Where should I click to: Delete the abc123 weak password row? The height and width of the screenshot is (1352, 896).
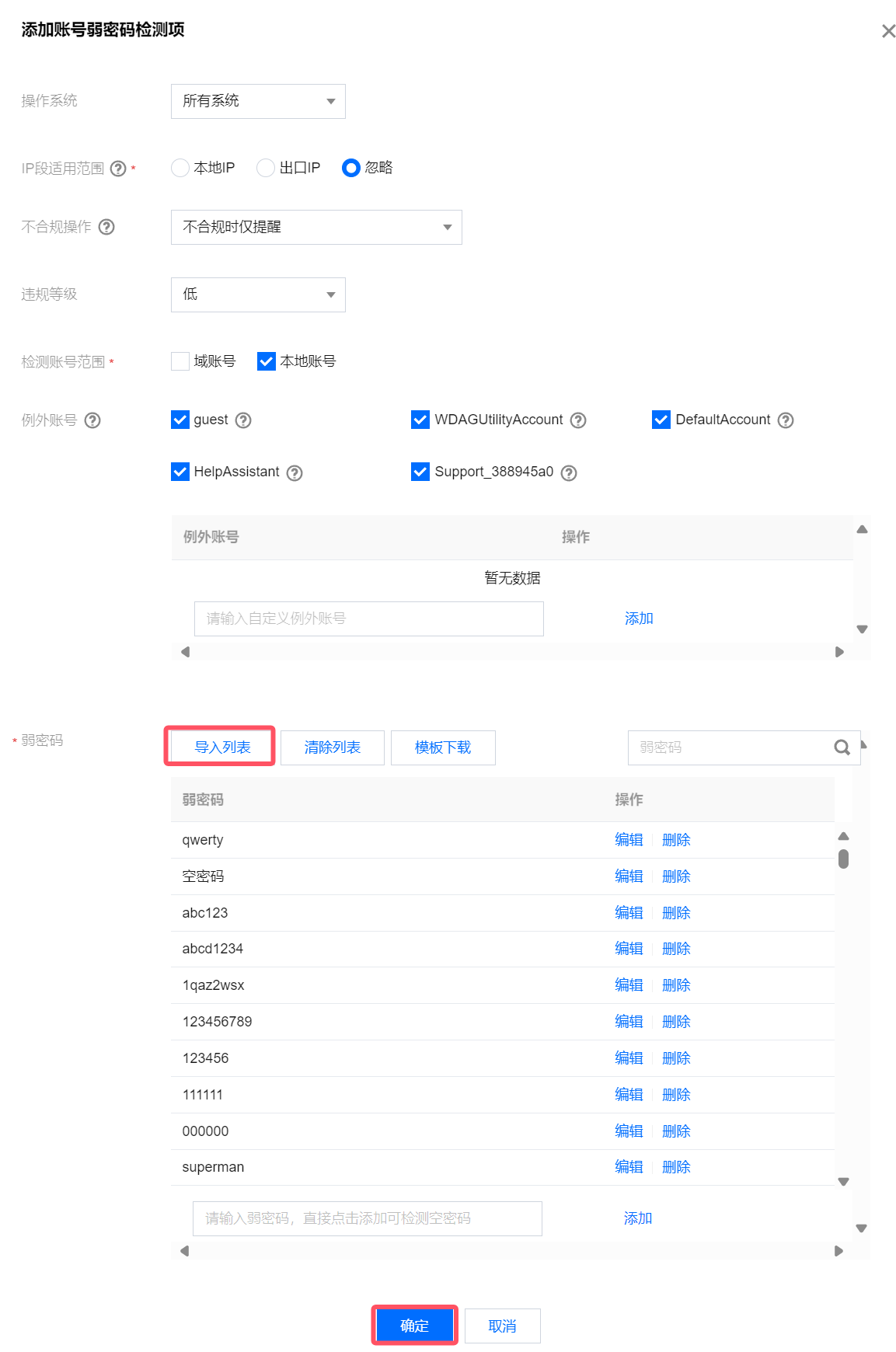[676, 913]
